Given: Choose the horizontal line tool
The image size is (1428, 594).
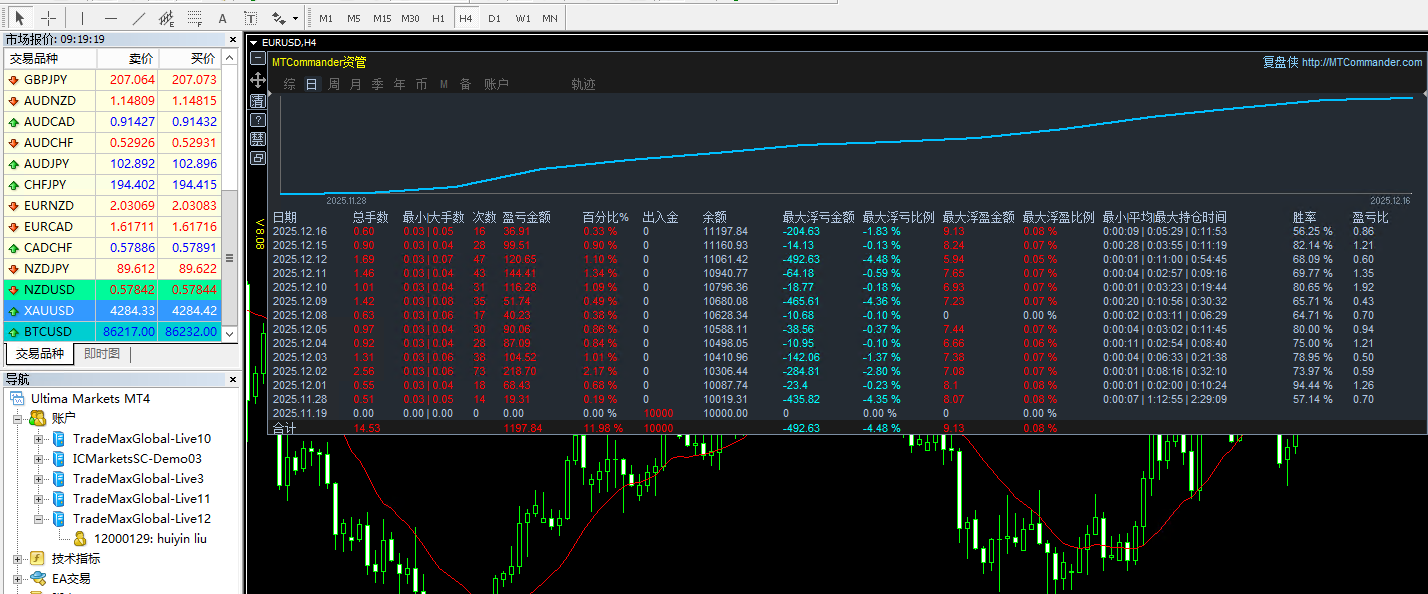Looking at the screenshot, I should coord(110,18).
